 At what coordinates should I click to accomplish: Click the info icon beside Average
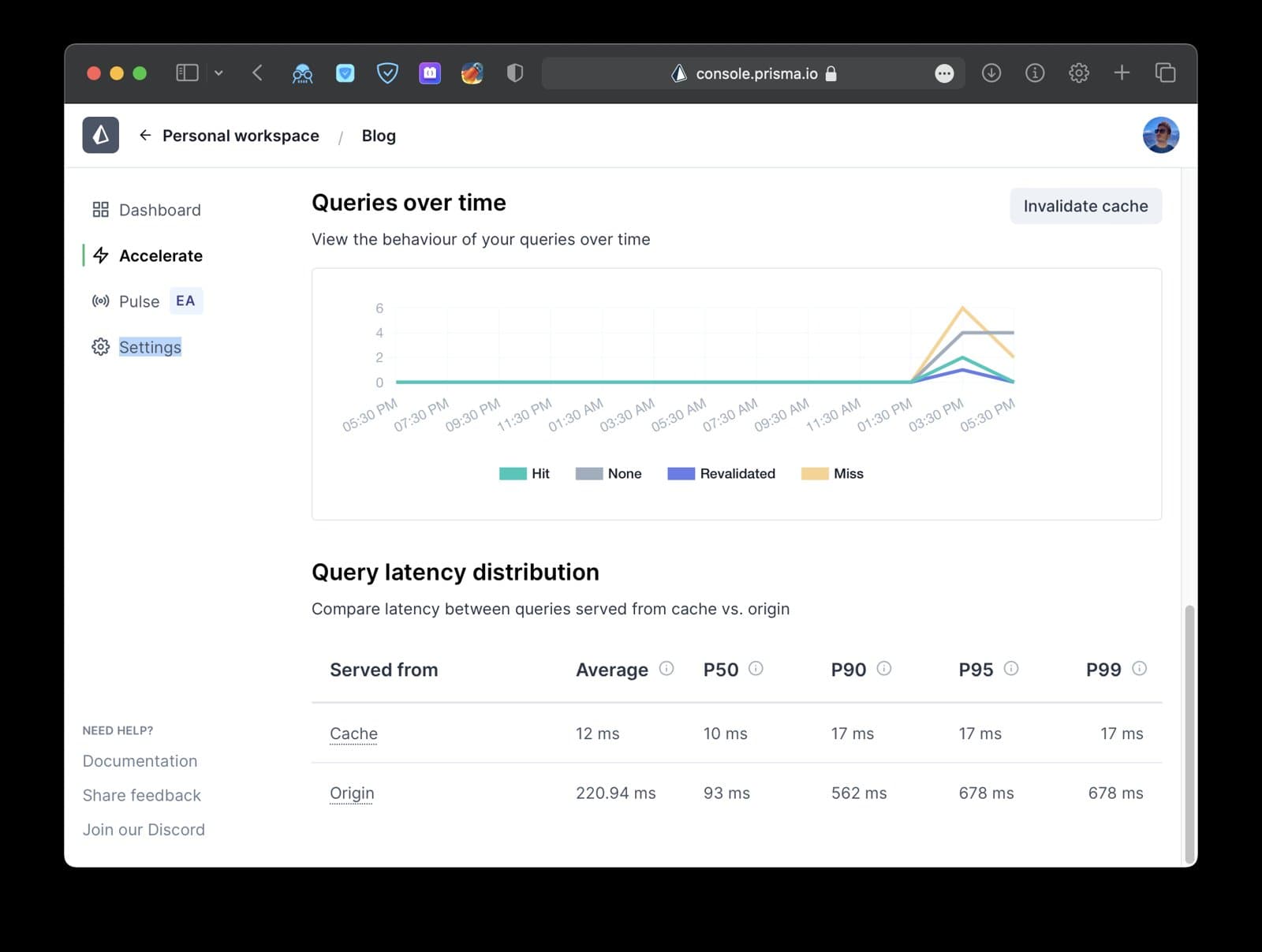(x=666, y=668)
